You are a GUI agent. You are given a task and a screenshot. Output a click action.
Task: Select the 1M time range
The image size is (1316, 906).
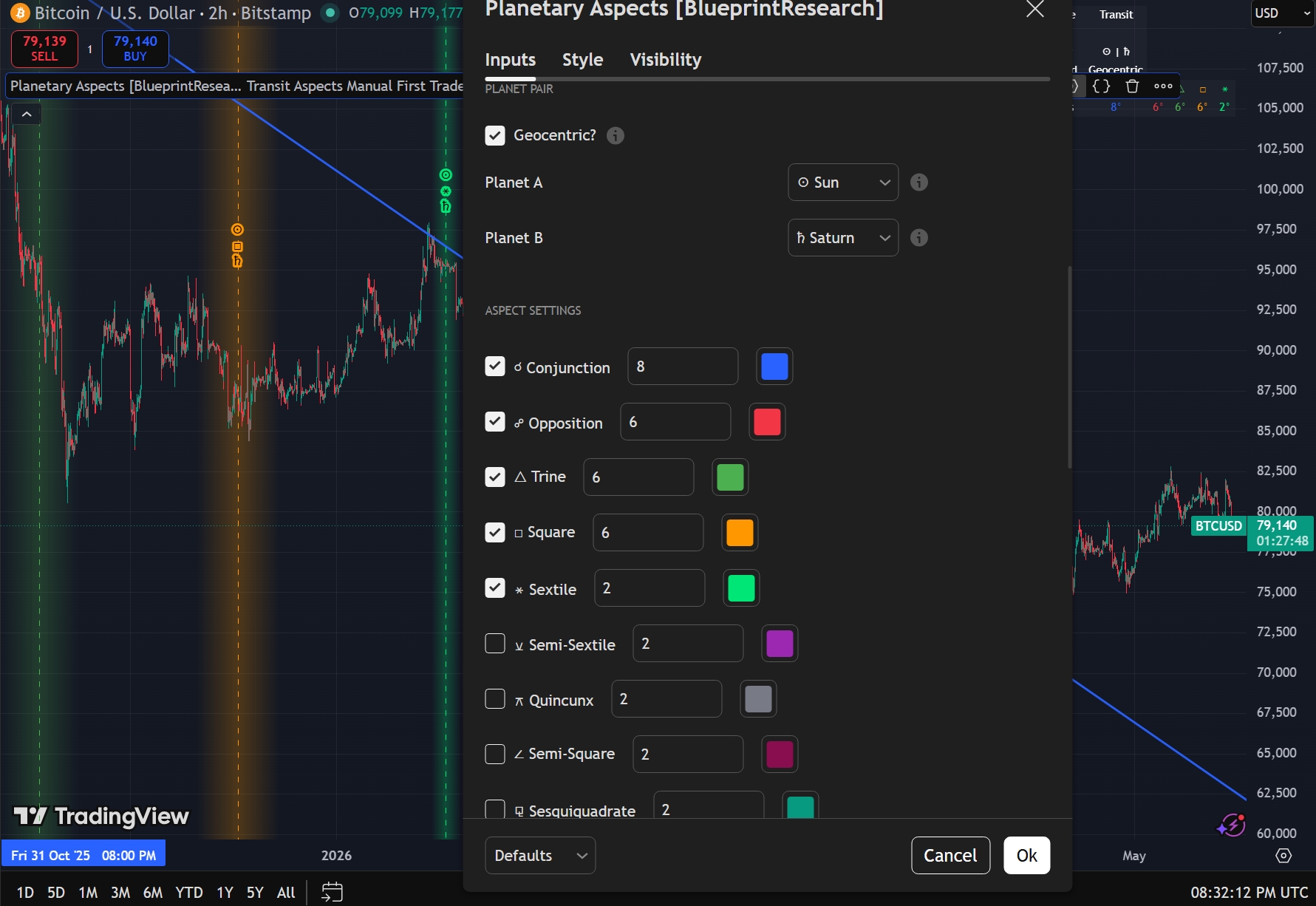[x=88, y=893]
